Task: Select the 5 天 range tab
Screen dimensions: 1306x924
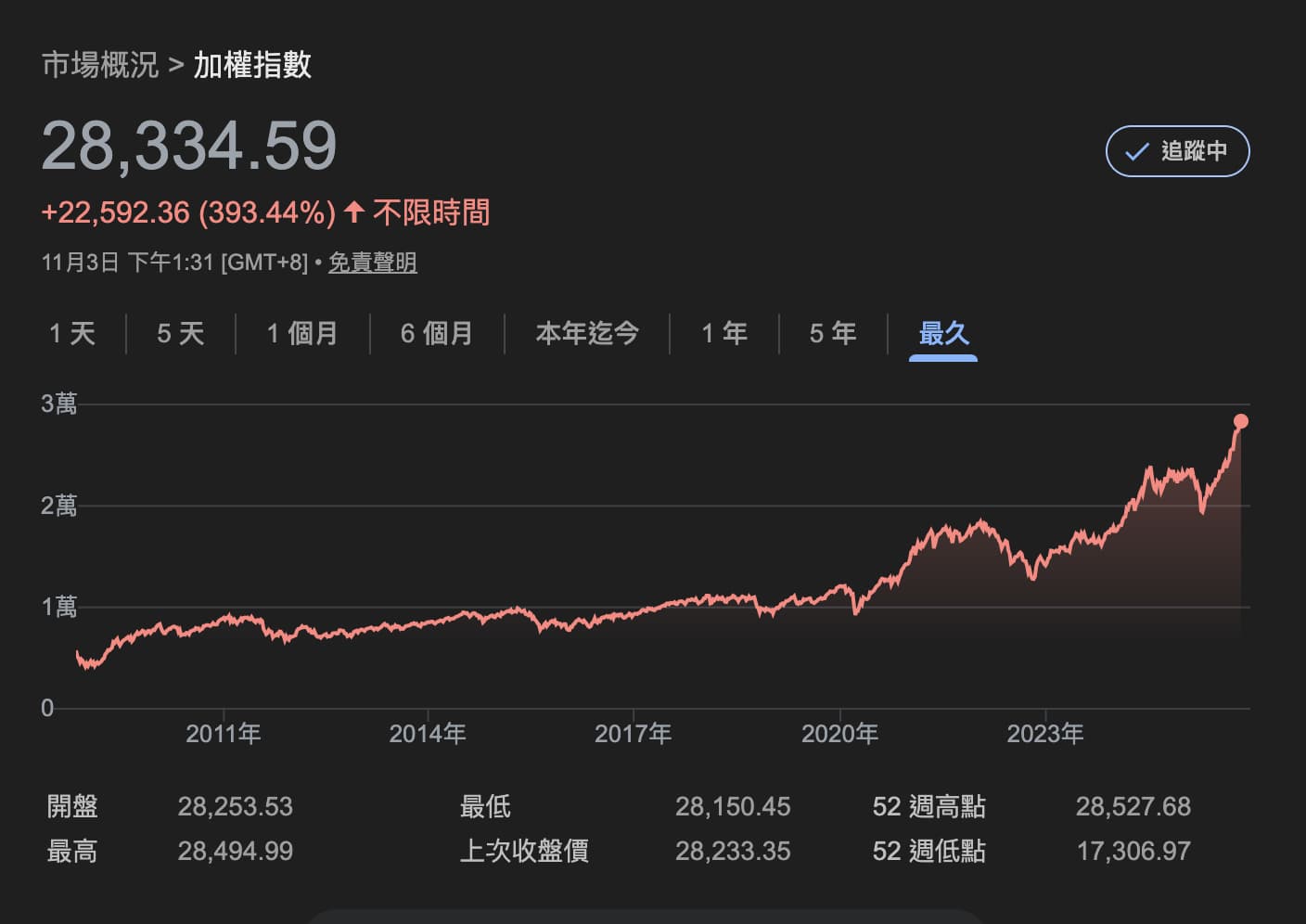Action: [180, 333]
